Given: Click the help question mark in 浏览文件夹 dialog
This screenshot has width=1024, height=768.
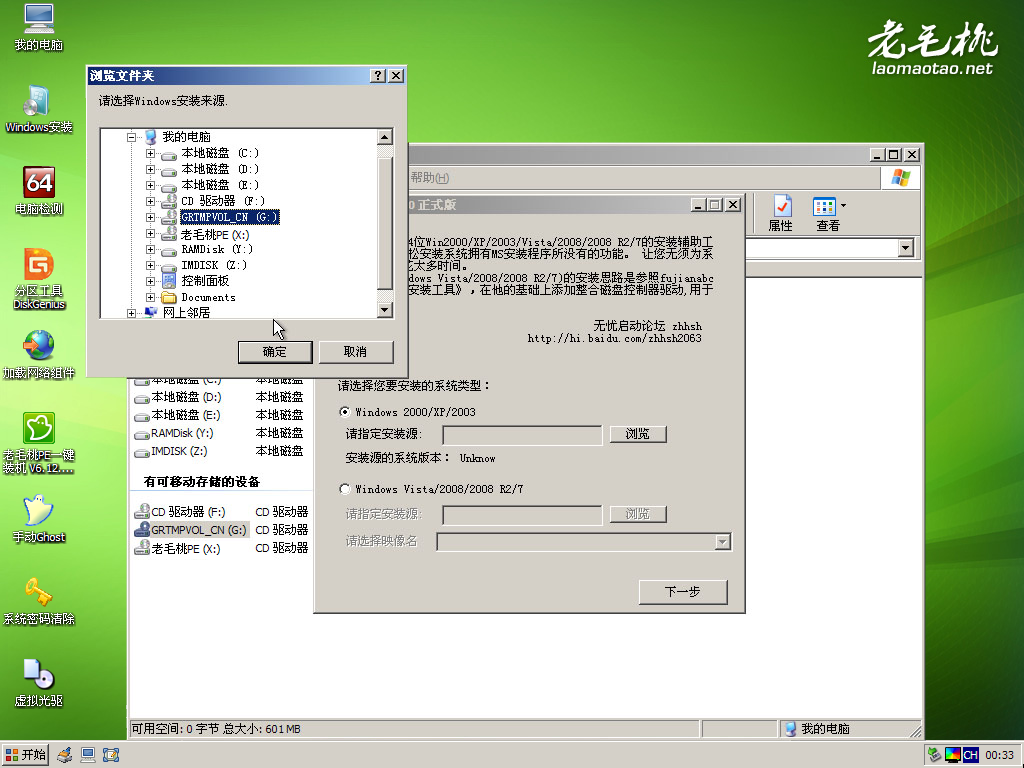Looking at the screenshot, I should click(377, 76).
